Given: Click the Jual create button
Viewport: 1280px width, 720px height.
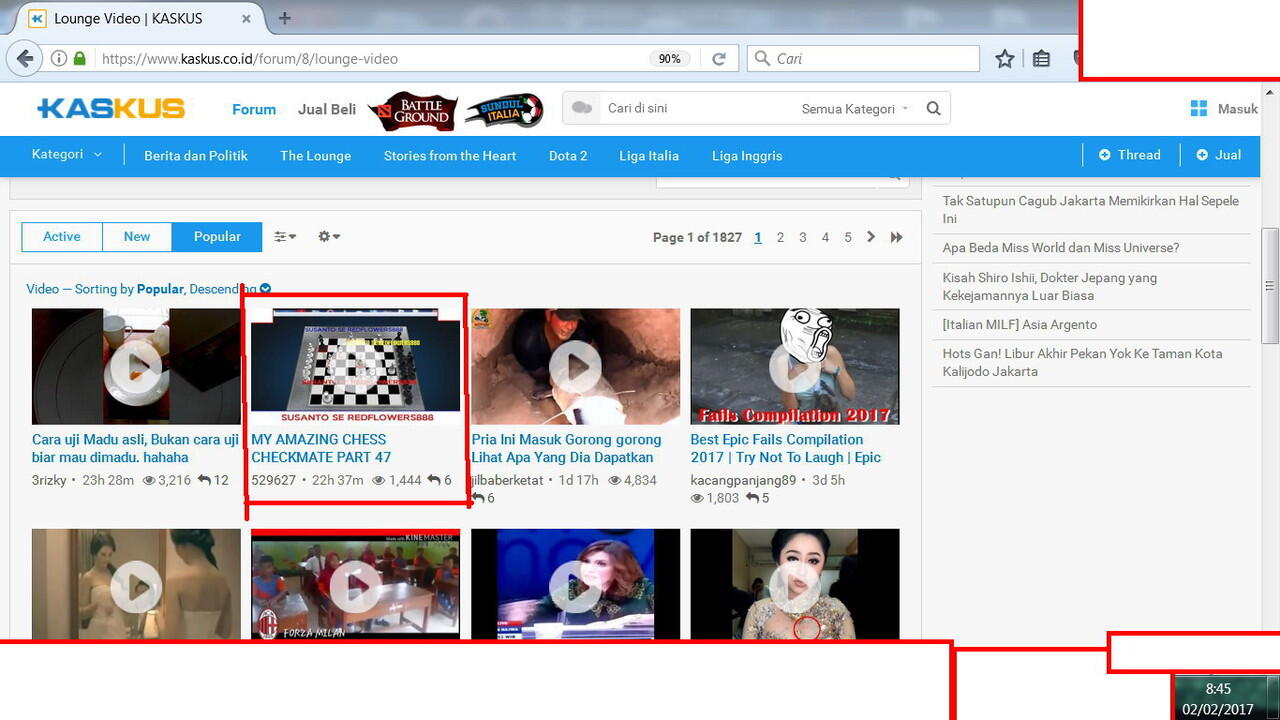Looking at the screenshot, I should (1219, 155).
